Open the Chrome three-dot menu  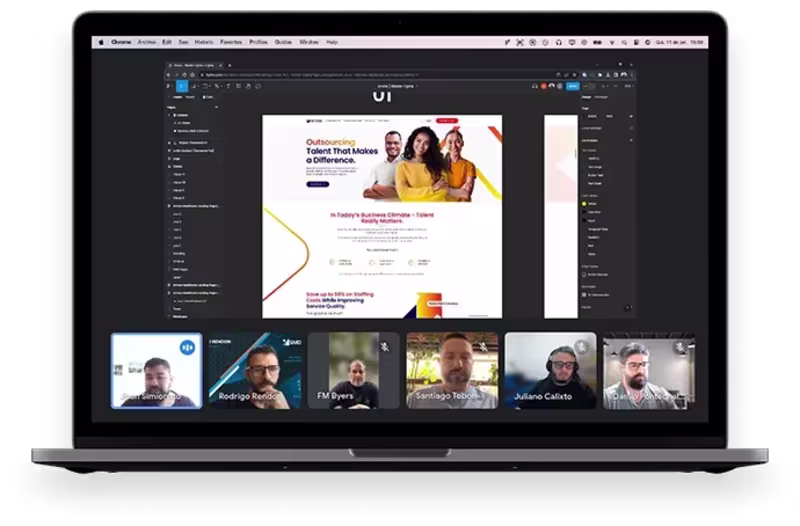(632, 75)
